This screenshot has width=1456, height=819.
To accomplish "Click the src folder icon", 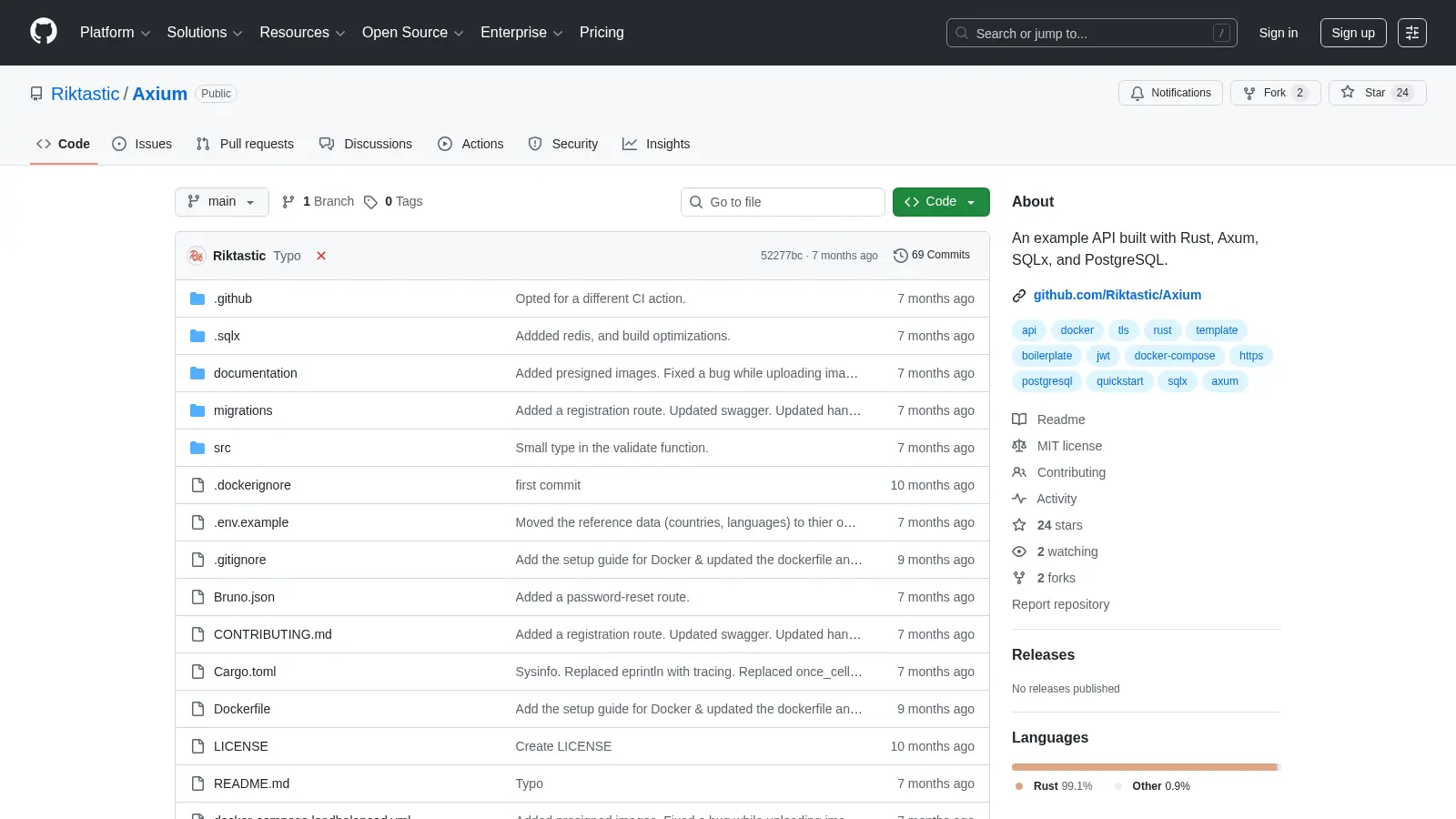I will point(197,448).
